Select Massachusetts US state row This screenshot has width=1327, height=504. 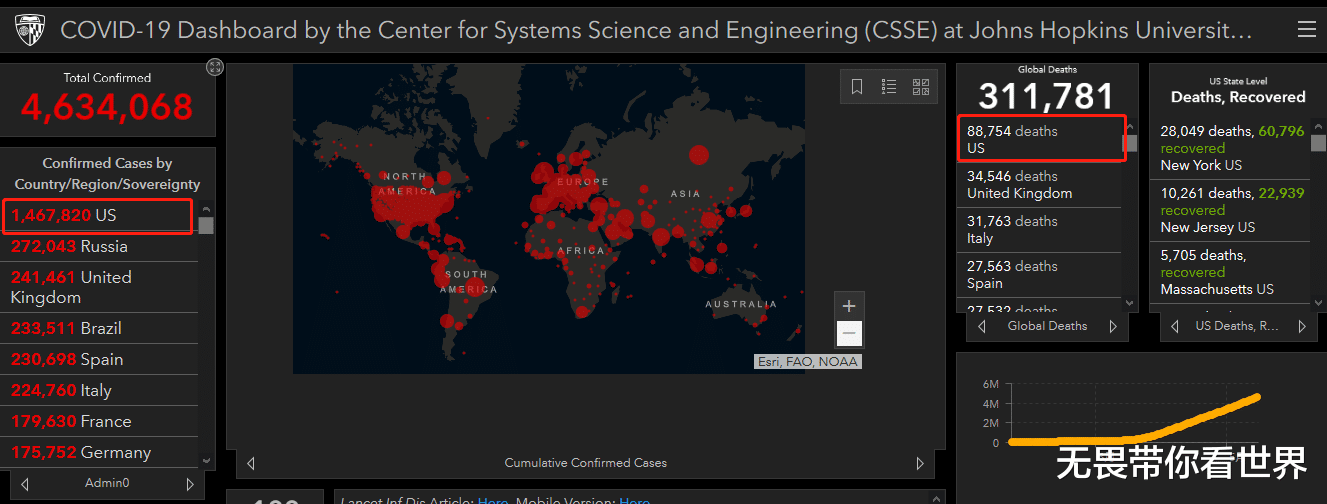point(1231,272)
